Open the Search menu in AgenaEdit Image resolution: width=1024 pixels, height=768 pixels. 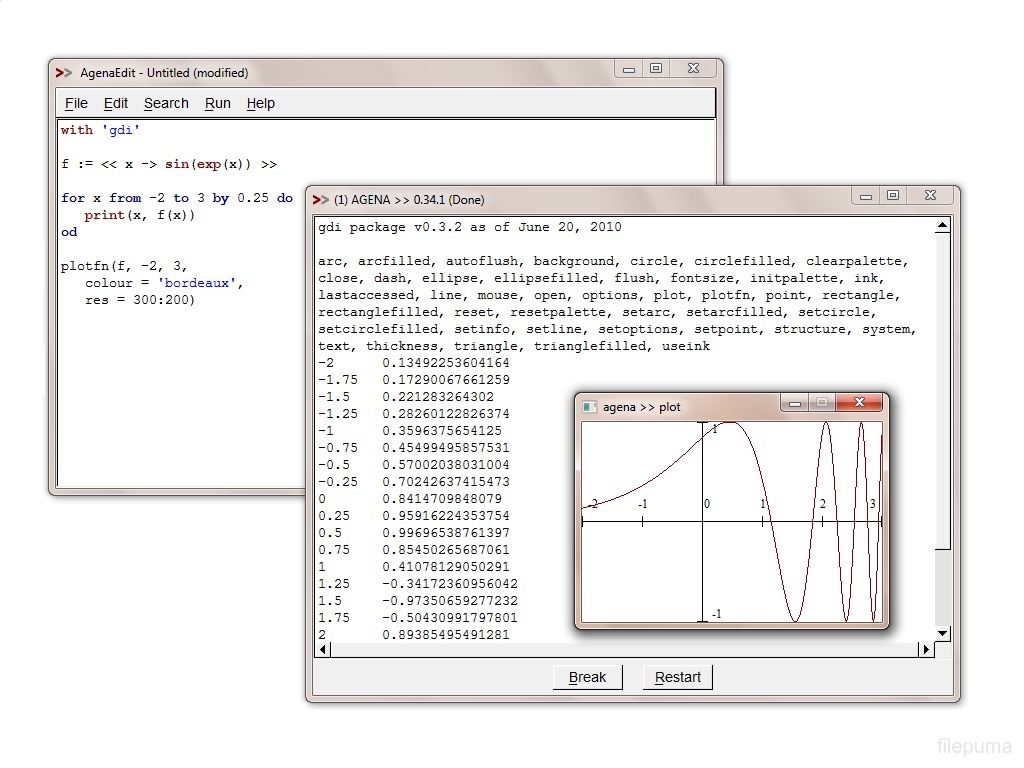[166, 103]
